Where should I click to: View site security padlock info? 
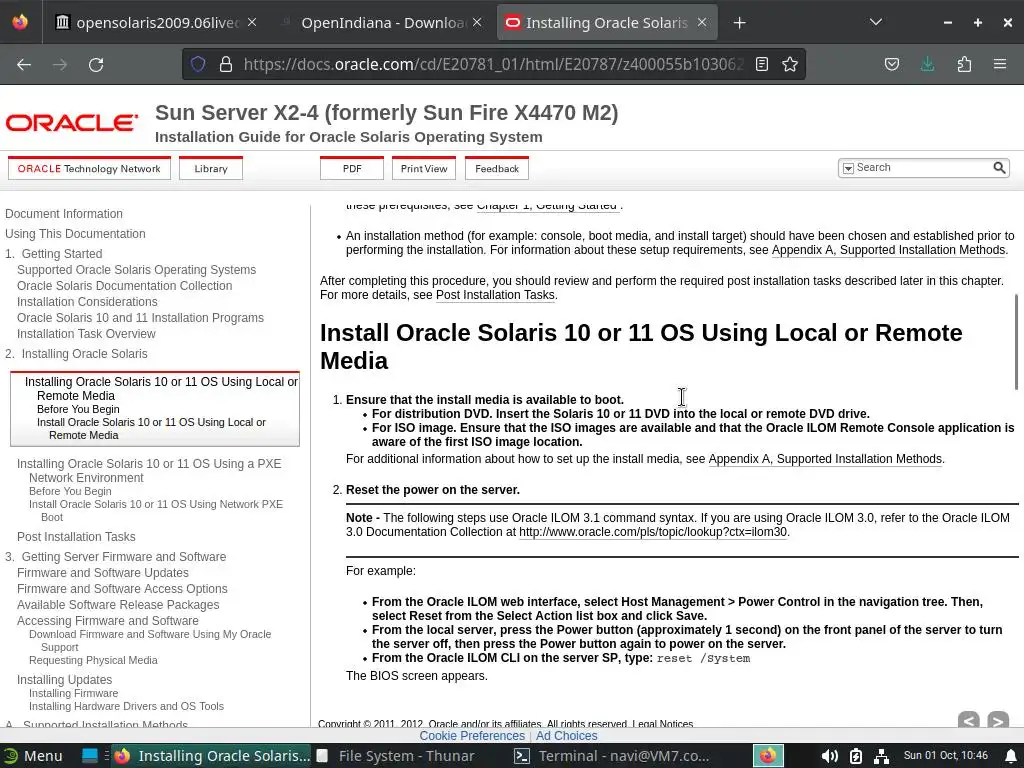[x=226, y=64]
